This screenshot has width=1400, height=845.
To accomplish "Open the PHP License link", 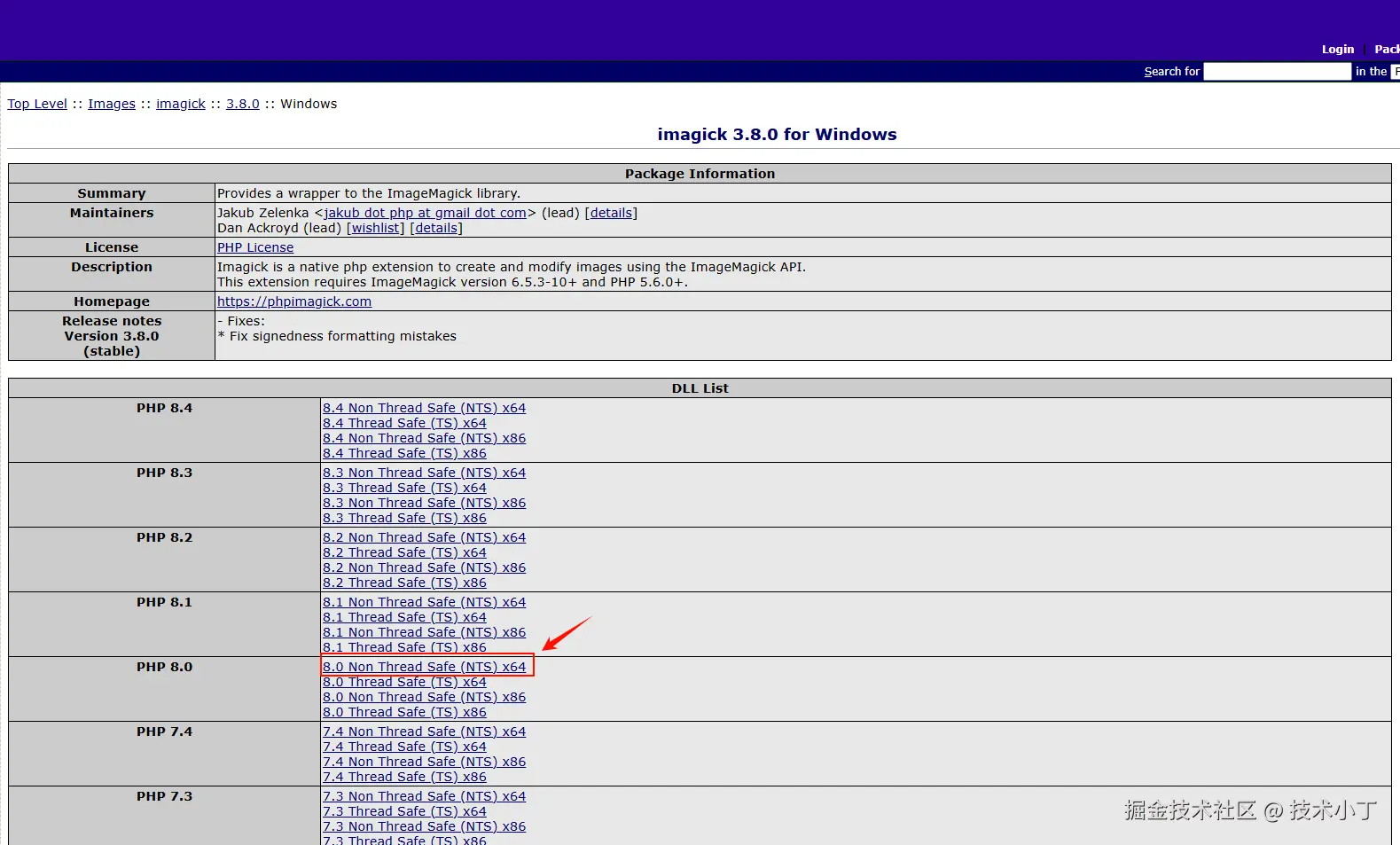I will (255, 247).
